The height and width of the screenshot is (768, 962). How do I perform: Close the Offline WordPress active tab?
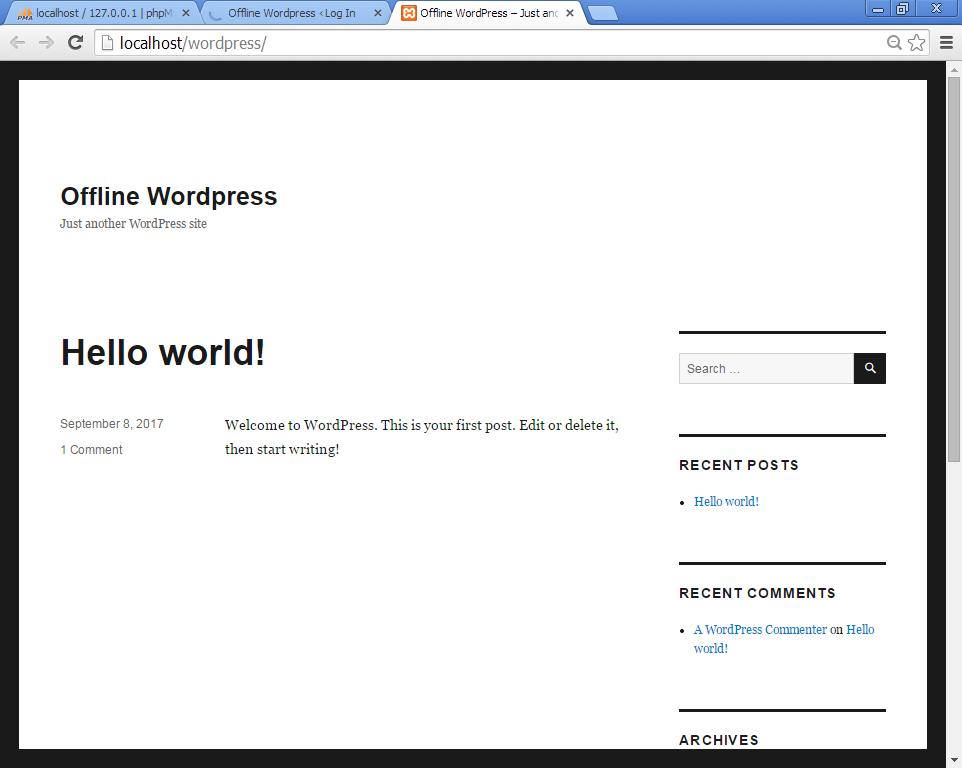570,13
